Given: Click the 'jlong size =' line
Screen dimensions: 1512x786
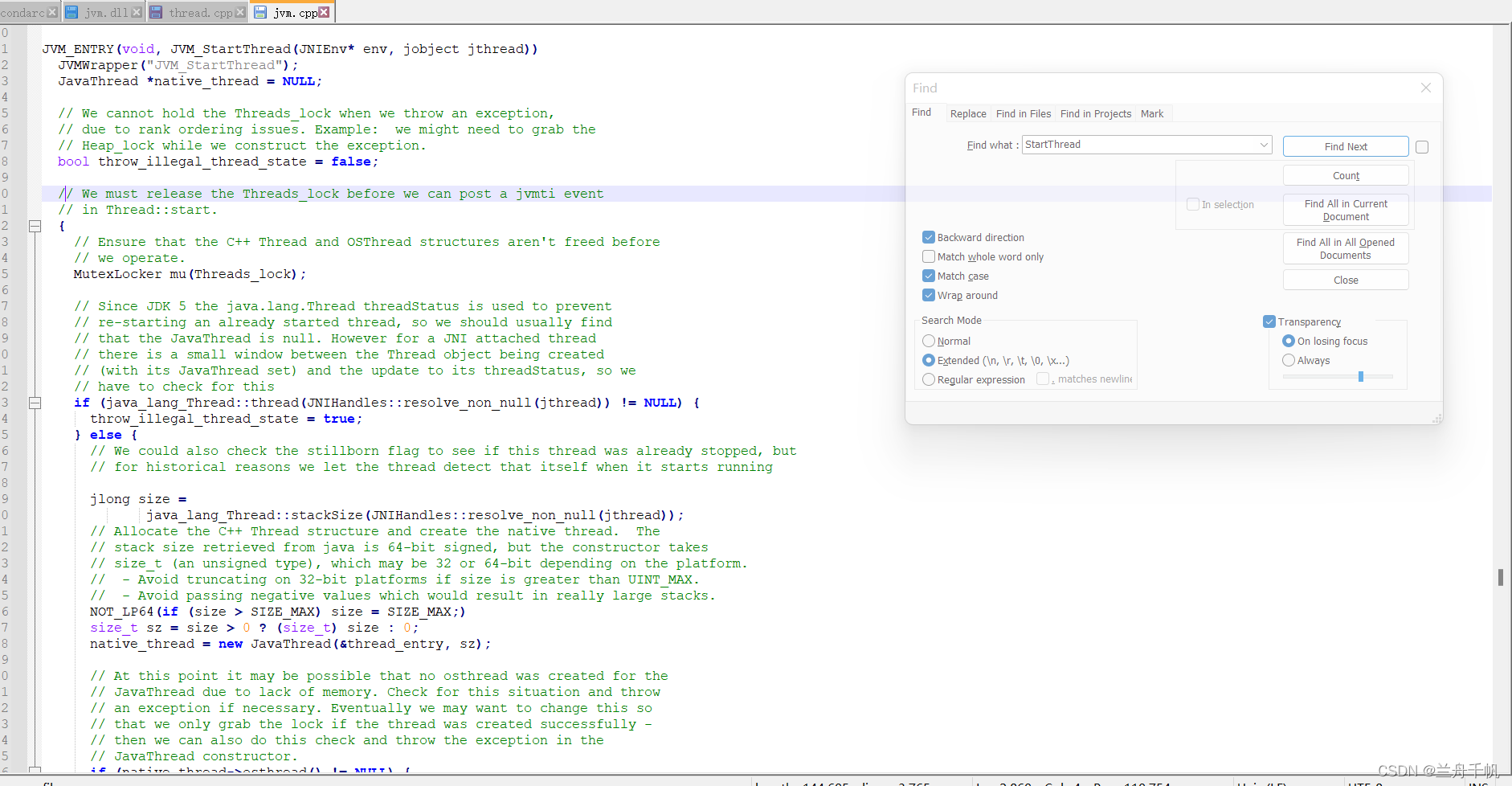Looking at the screenshot, I should [138, 499].
